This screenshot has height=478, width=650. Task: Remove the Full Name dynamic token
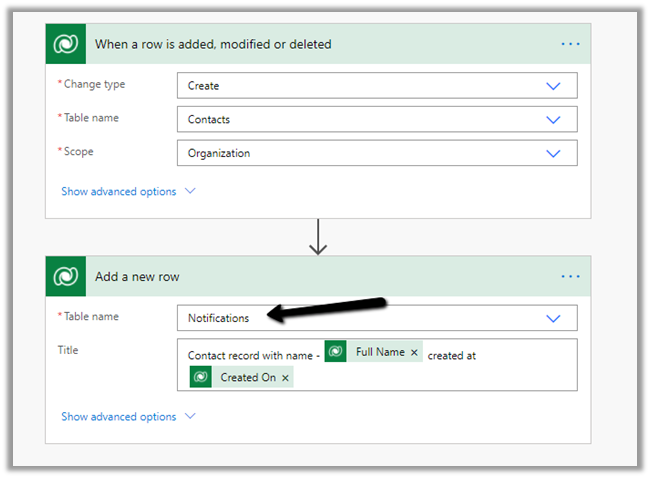tap(414, 353)
